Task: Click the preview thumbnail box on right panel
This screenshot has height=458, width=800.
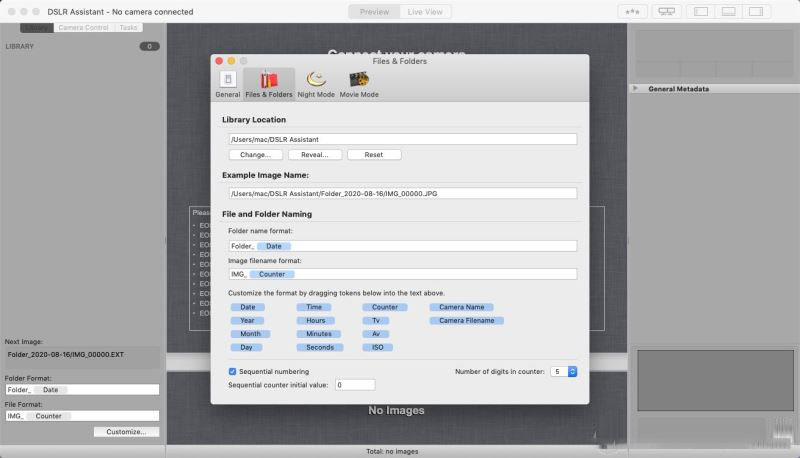Action: (715, 380)
